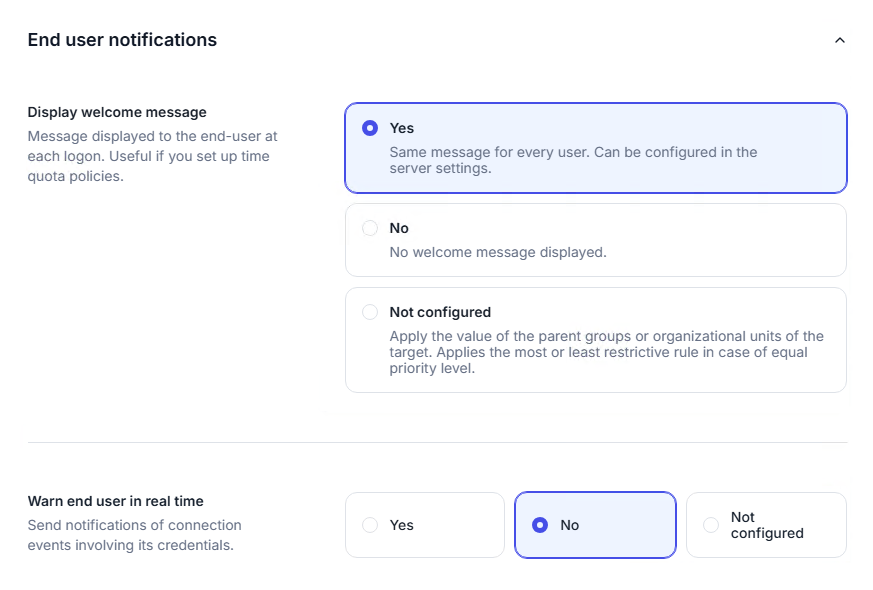Select No radio circle for welcome message

370,228
